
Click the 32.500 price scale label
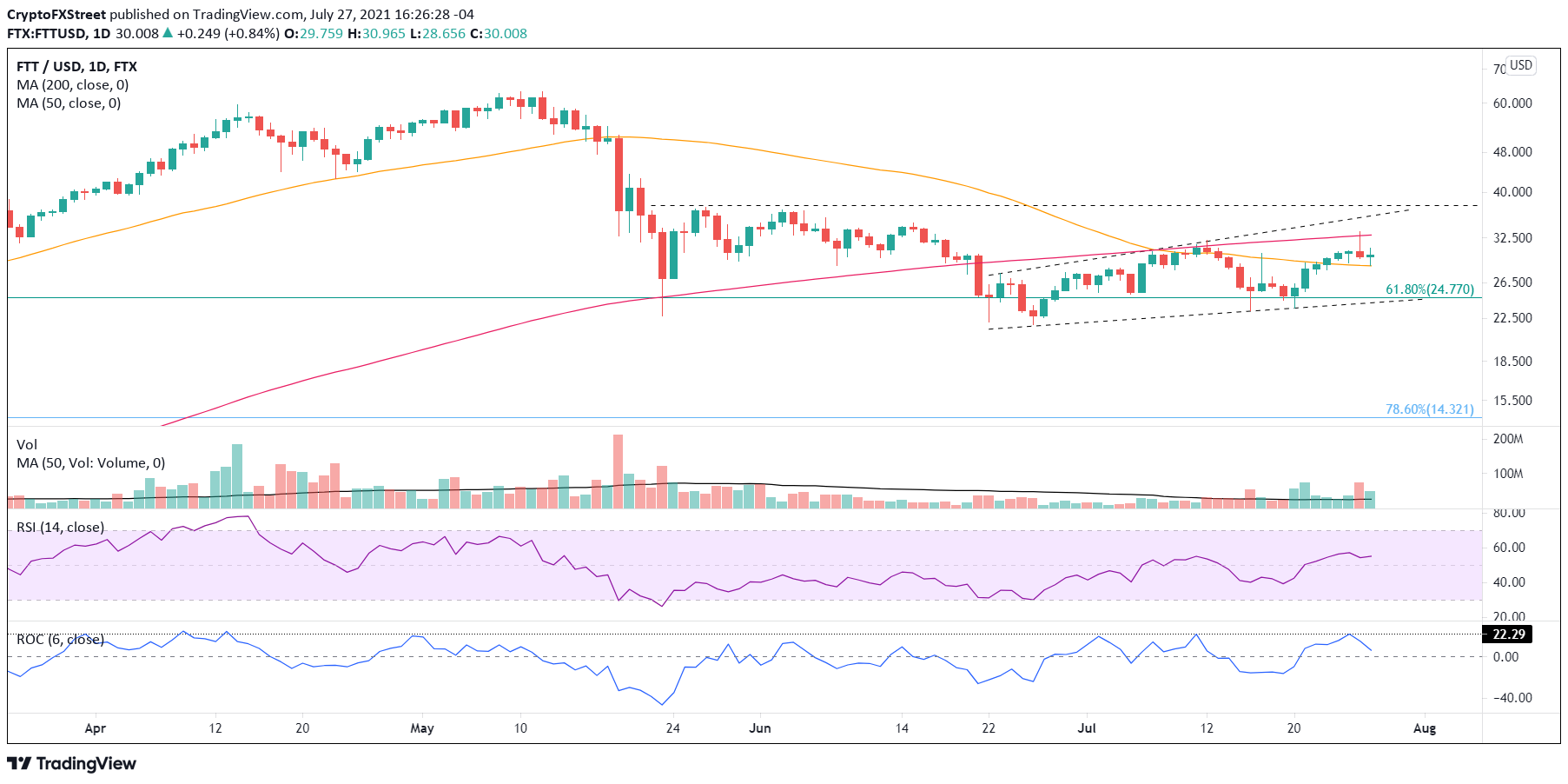point(1512,237)
